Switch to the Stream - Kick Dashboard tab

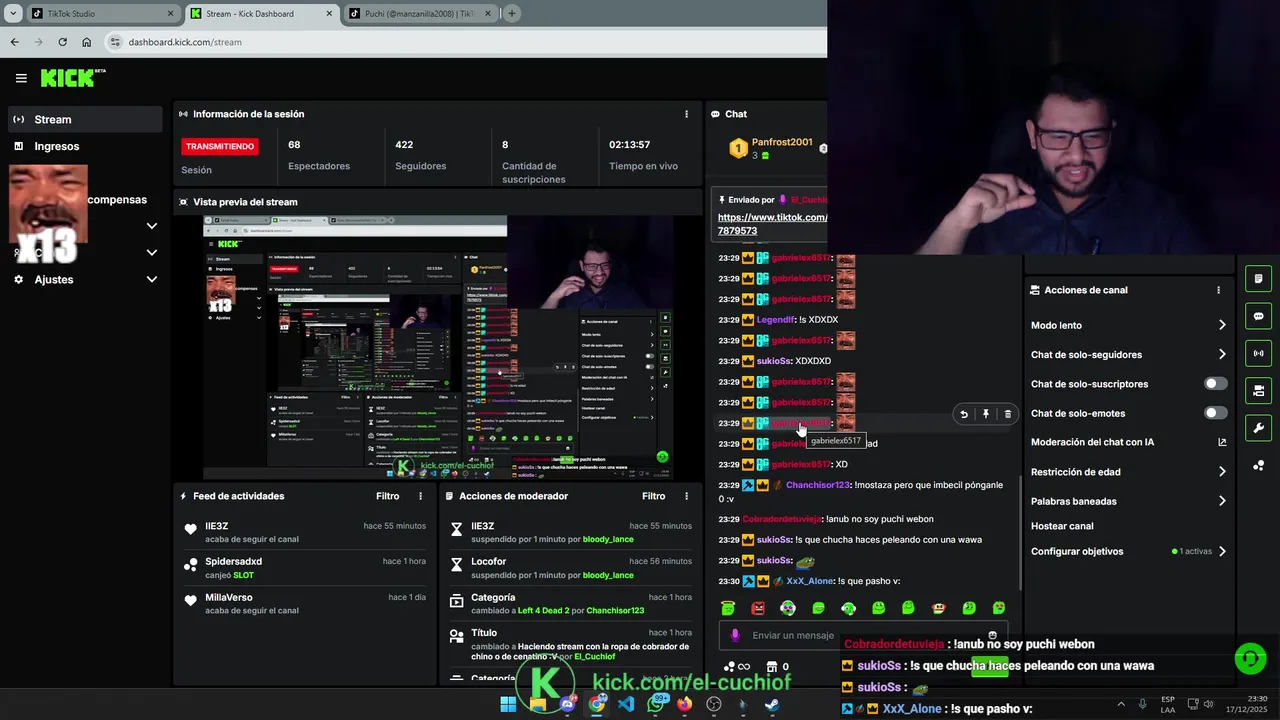pyautogui.click(x=260, y=14)
